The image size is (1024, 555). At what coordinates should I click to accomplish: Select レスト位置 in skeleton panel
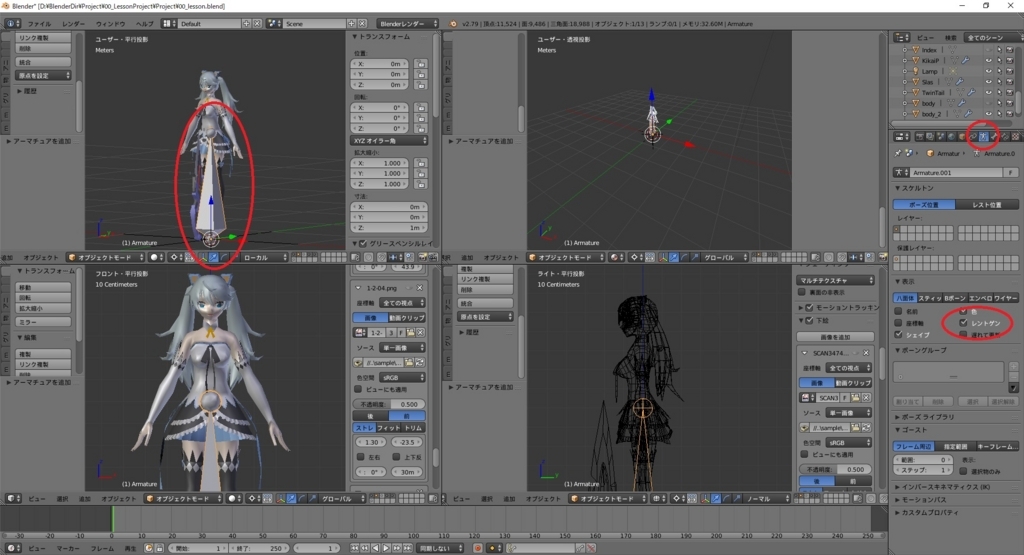tap(987, 204)
